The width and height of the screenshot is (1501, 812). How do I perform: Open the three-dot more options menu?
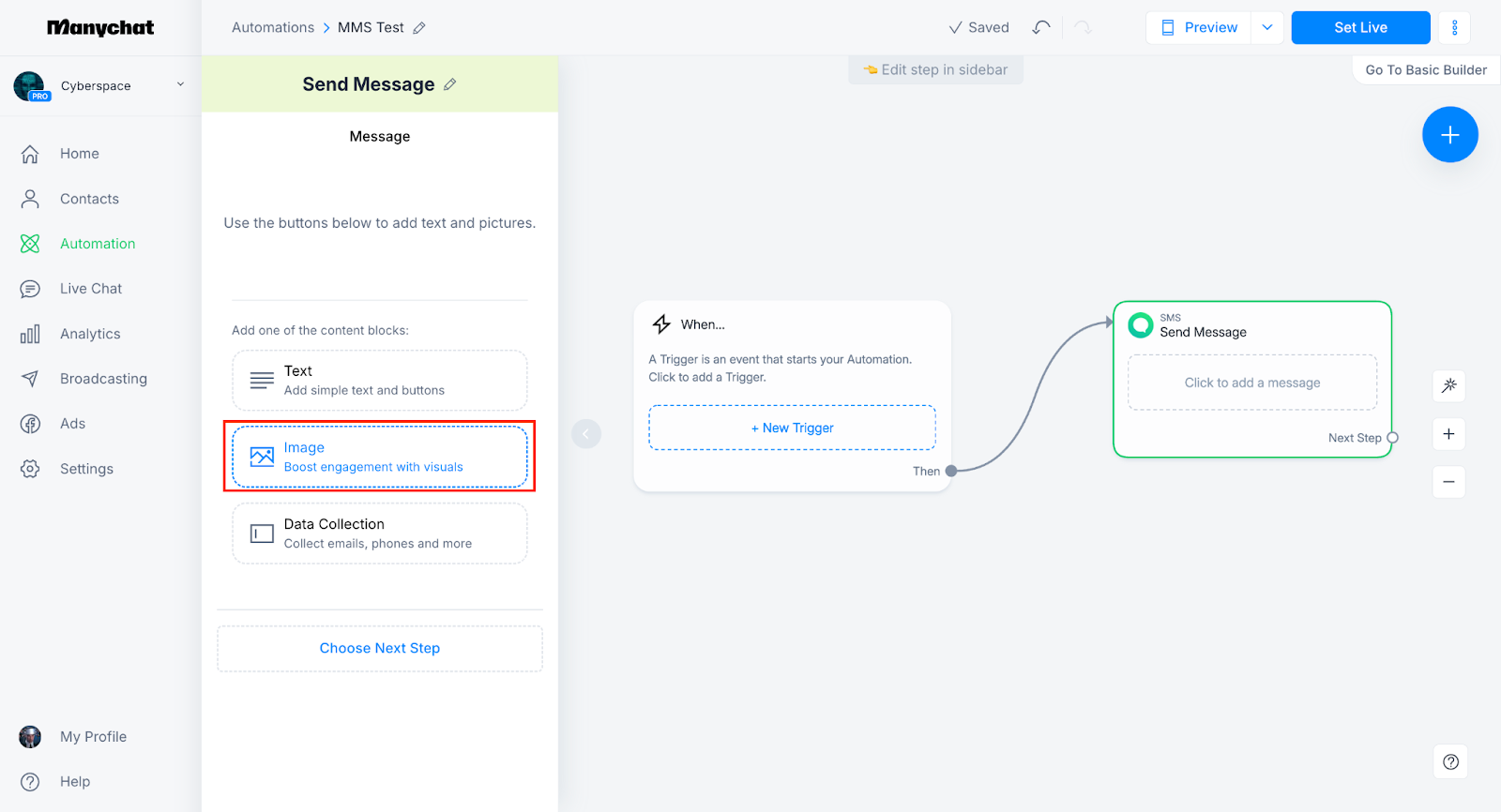click(1454, 27)
